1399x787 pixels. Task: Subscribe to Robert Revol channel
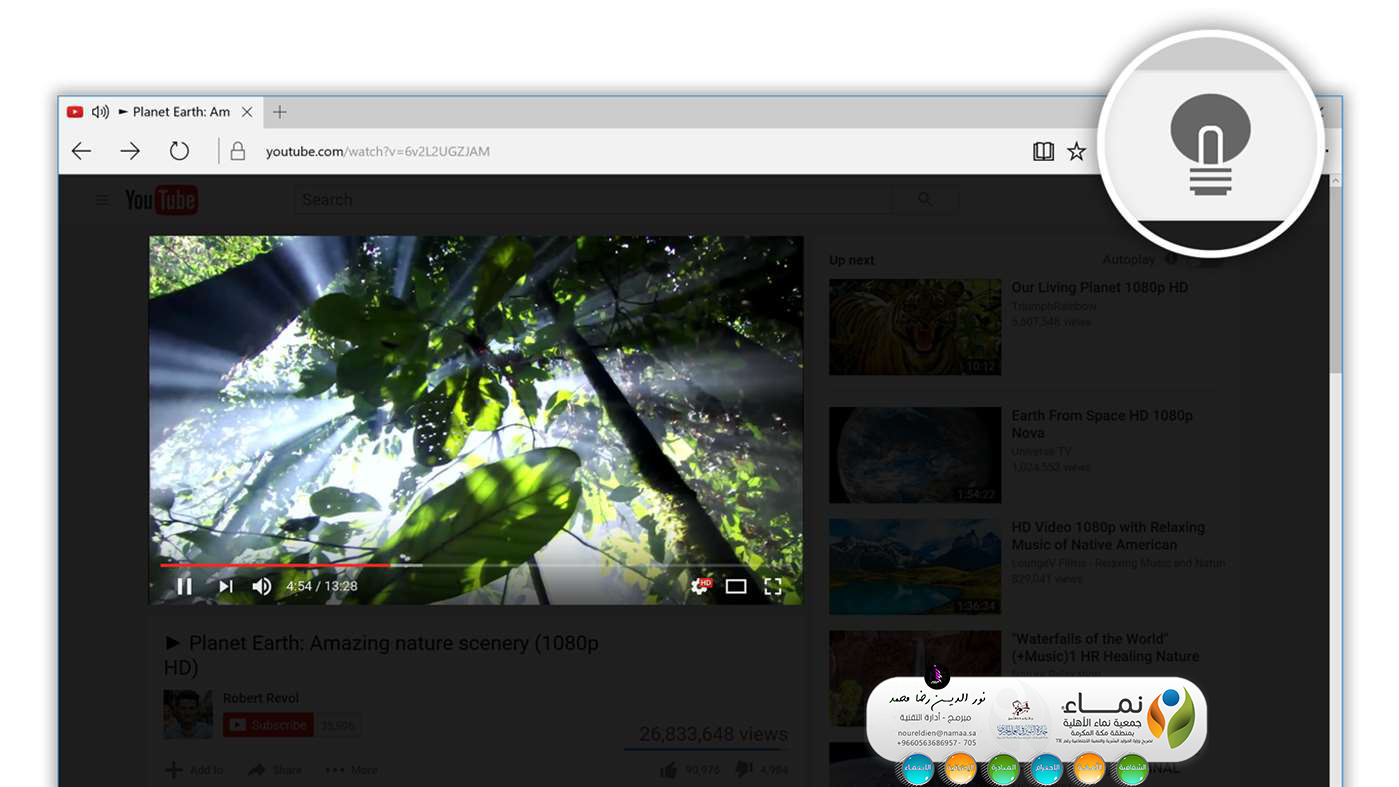point(268,725)
